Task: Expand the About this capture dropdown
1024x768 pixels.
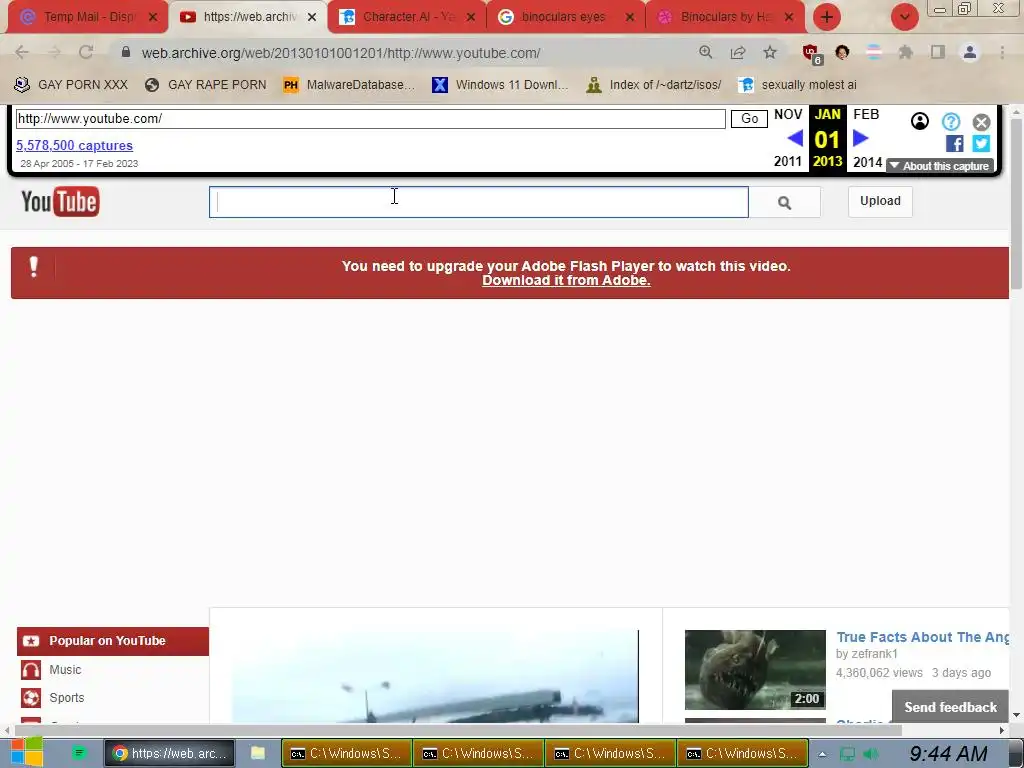Action: click(940, 166)
